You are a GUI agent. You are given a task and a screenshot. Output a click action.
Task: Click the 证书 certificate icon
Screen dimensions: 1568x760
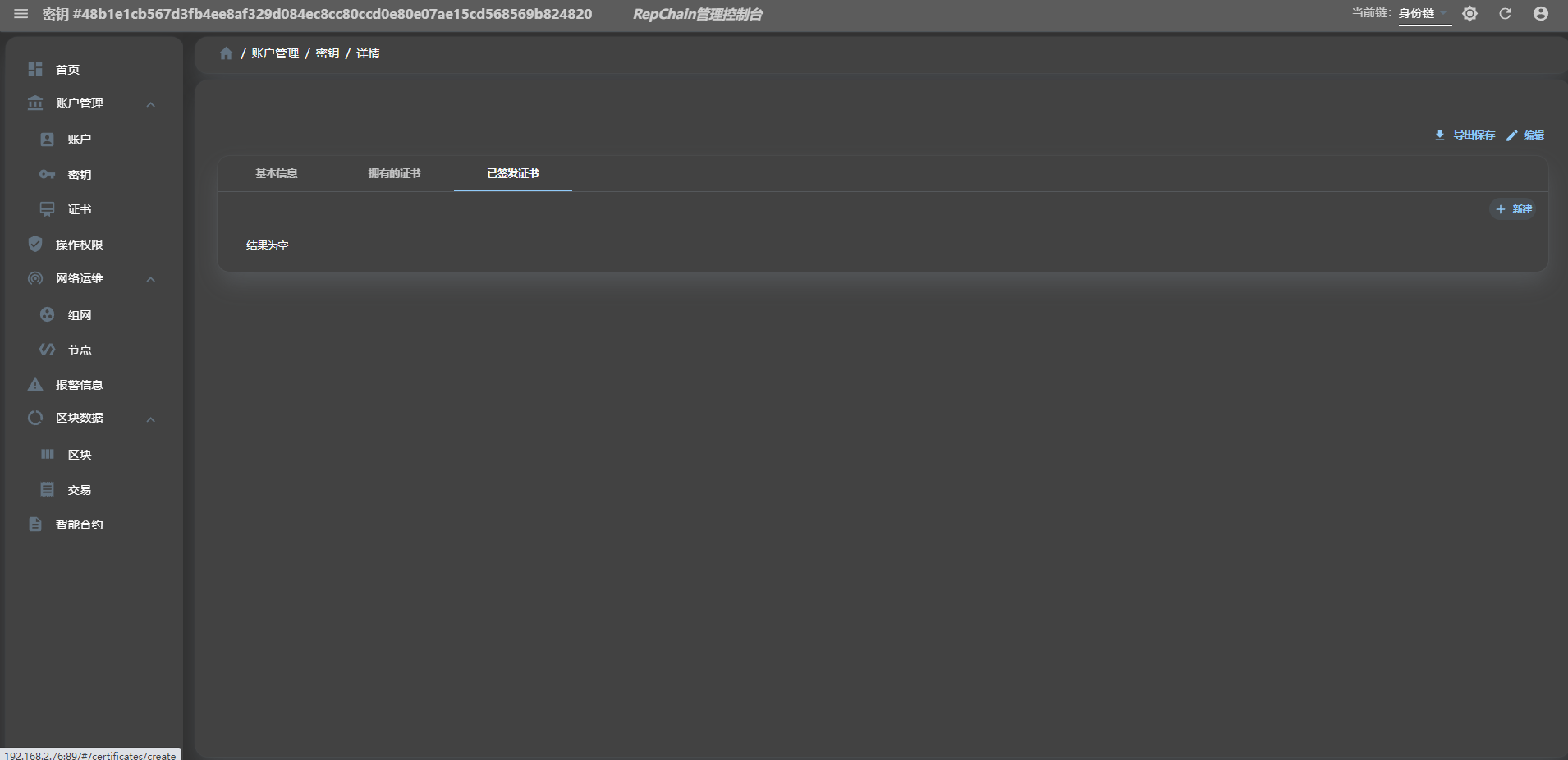point(48,209)
